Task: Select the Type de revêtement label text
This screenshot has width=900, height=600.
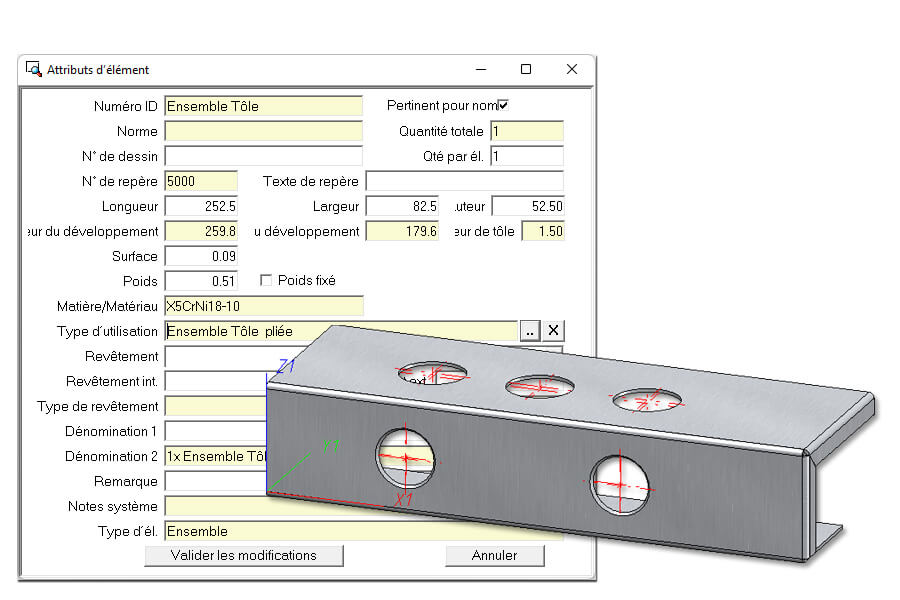Action: (98, 407)
